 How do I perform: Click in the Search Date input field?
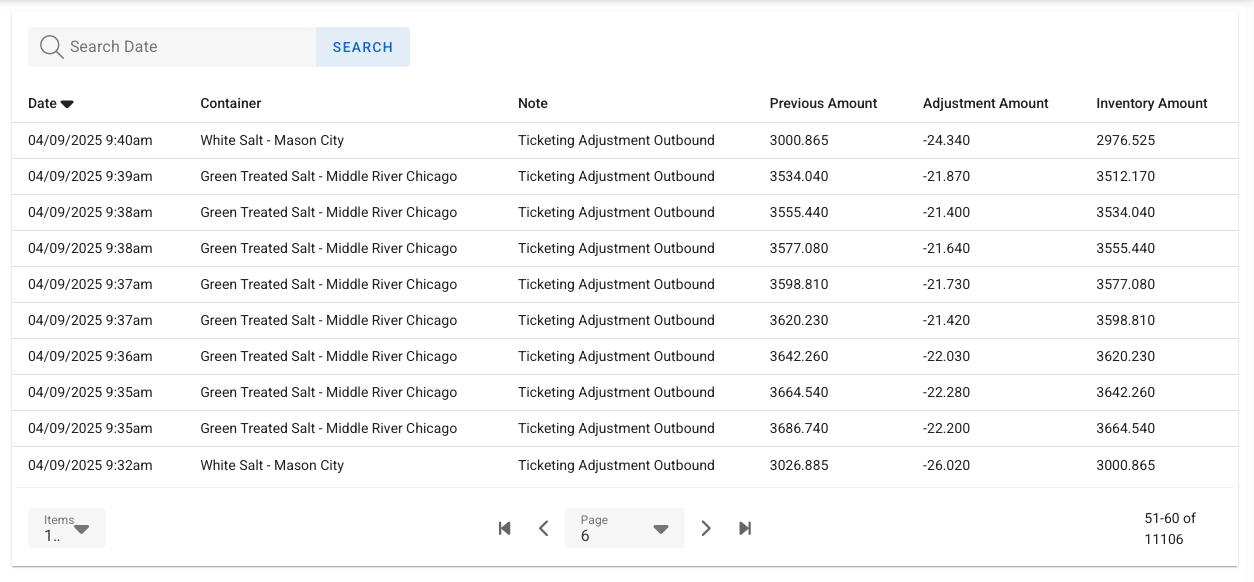[180, 46]
